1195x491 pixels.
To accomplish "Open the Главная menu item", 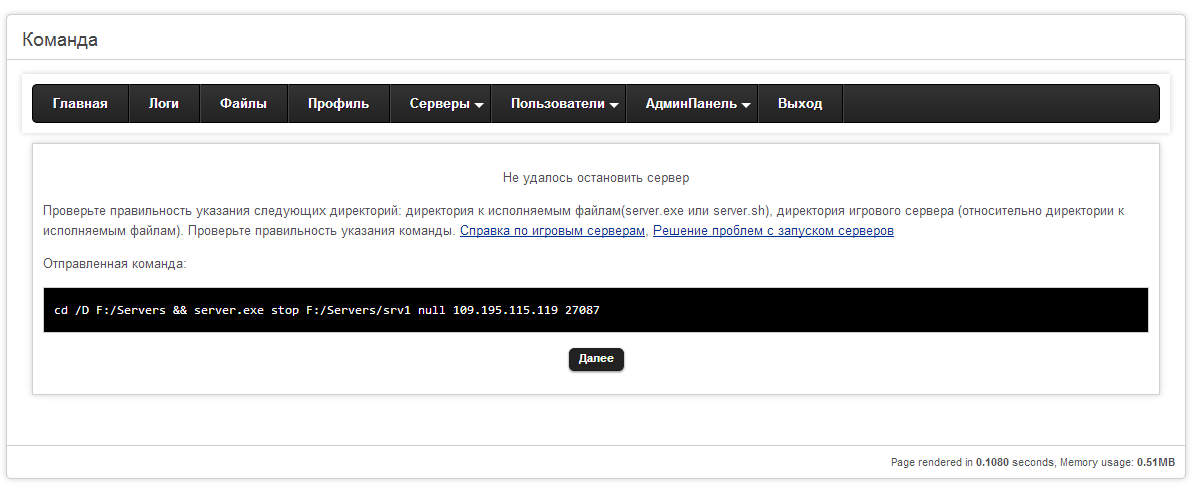I will (80, 104).
